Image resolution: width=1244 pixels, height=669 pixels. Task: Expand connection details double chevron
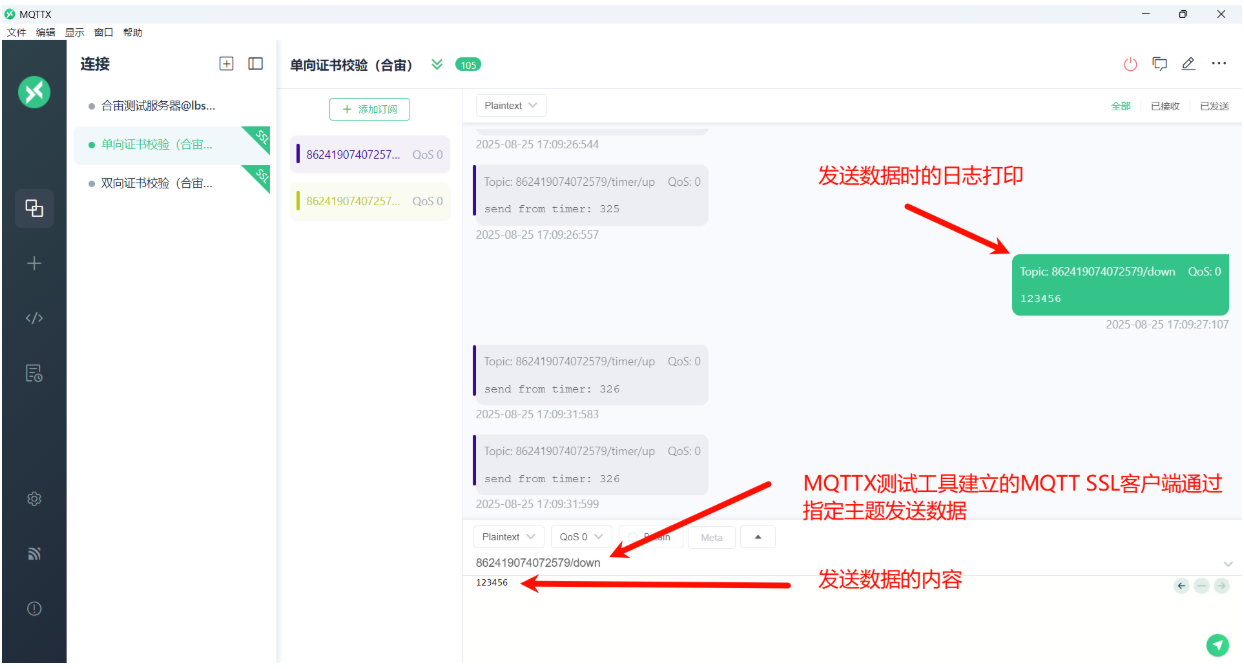pos(437,64)
